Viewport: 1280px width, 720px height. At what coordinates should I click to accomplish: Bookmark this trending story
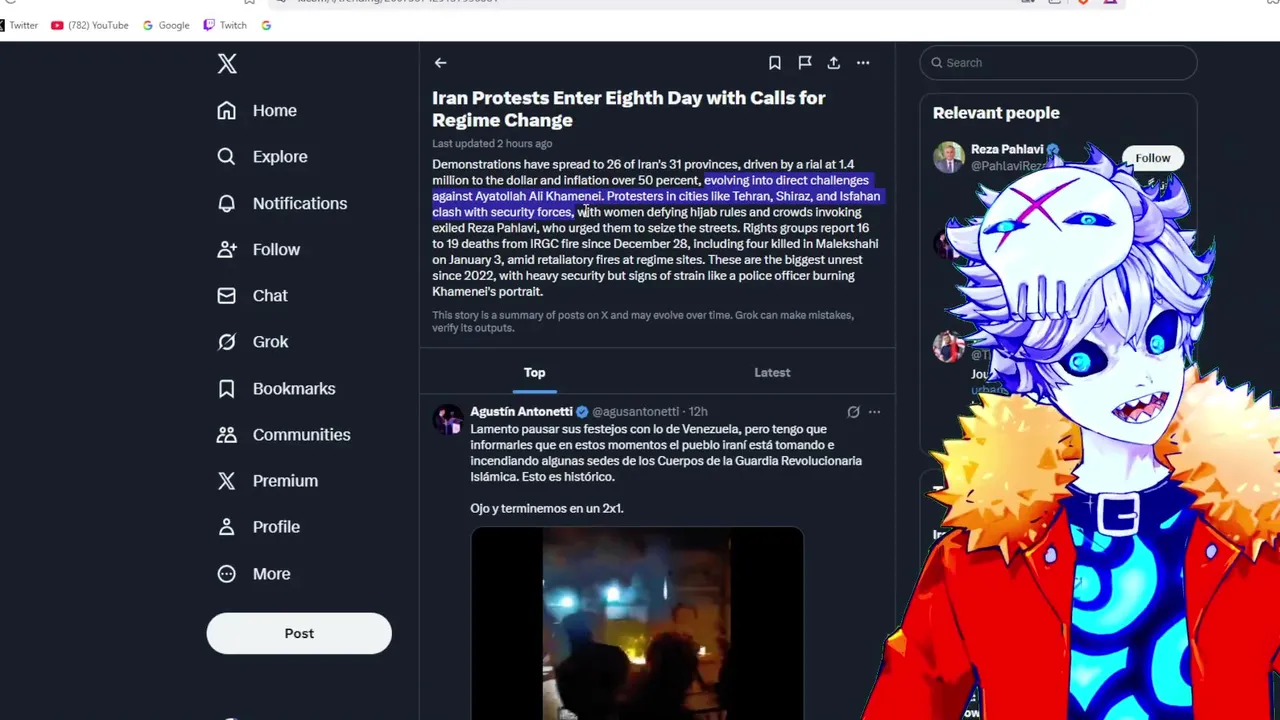pos(775,63)
